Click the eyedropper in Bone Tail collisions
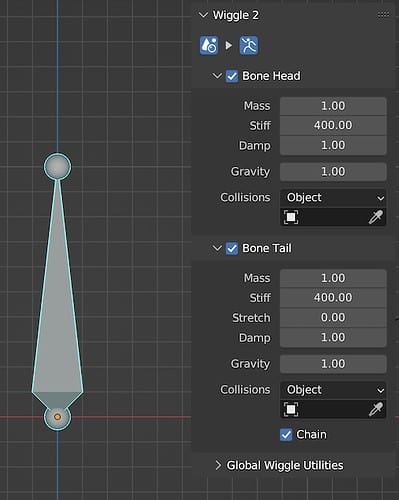This screenshot has height=500, width=399. coord(376,409)
